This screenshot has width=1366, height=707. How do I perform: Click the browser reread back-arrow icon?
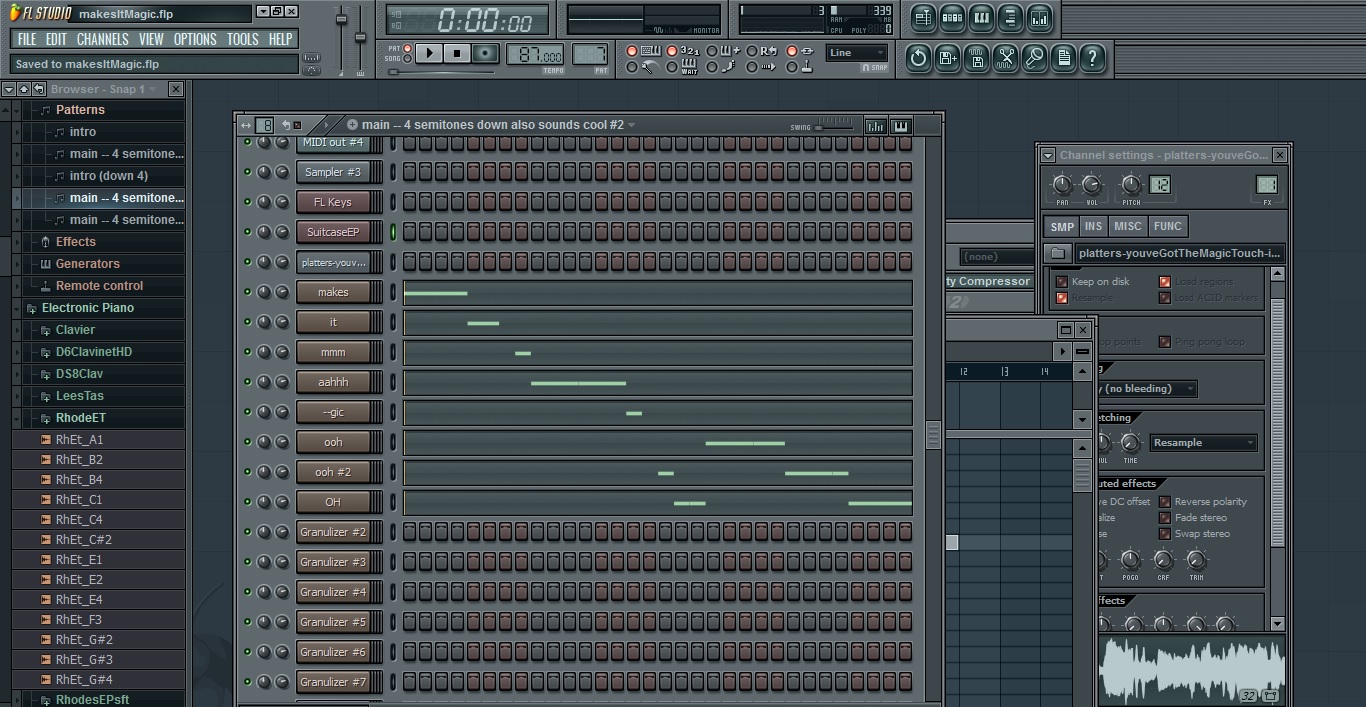pos(38,89)
